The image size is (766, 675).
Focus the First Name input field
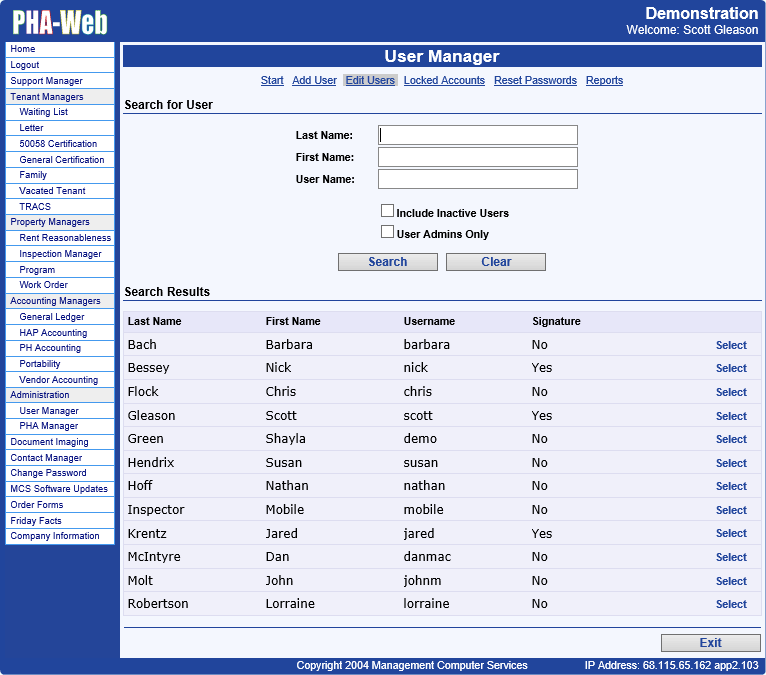[478, 157]
